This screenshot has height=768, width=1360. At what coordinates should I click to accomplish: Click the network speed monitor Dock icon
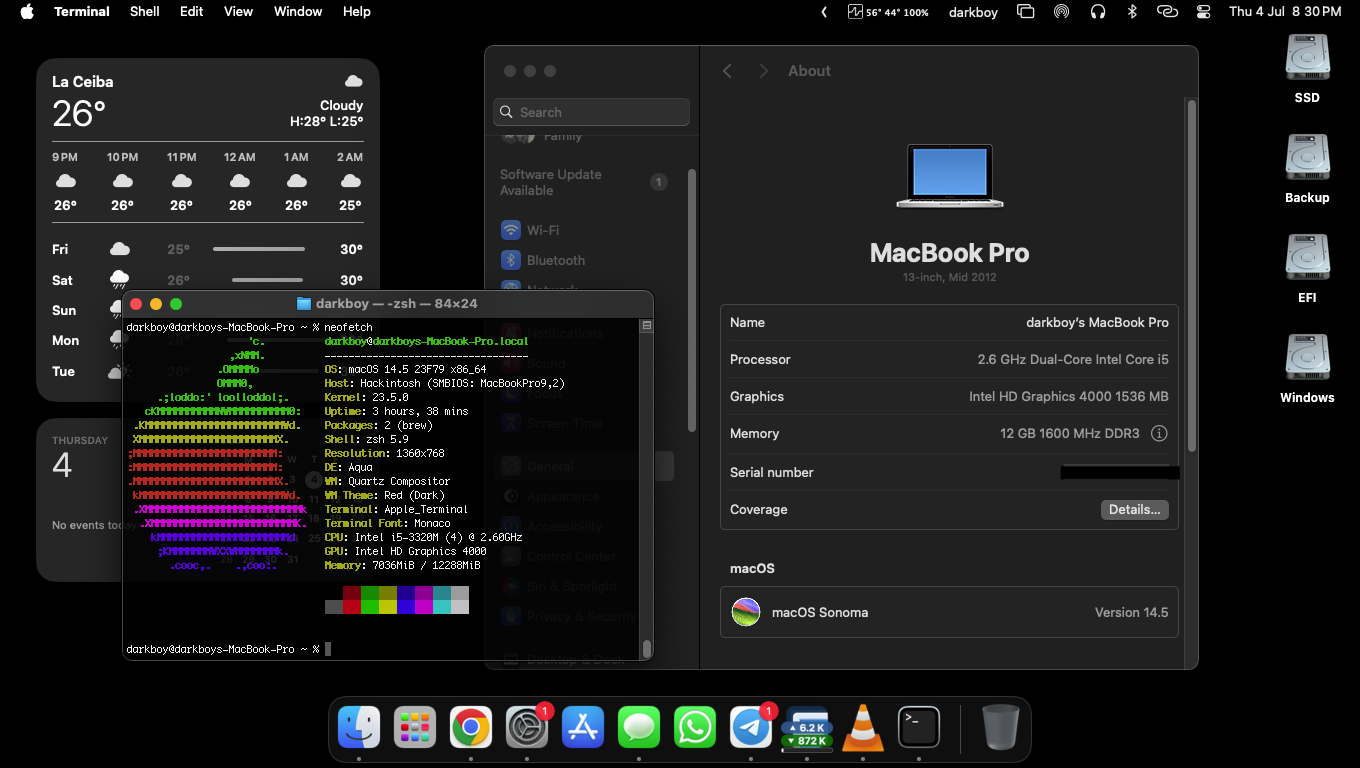[x=807, y=727]
